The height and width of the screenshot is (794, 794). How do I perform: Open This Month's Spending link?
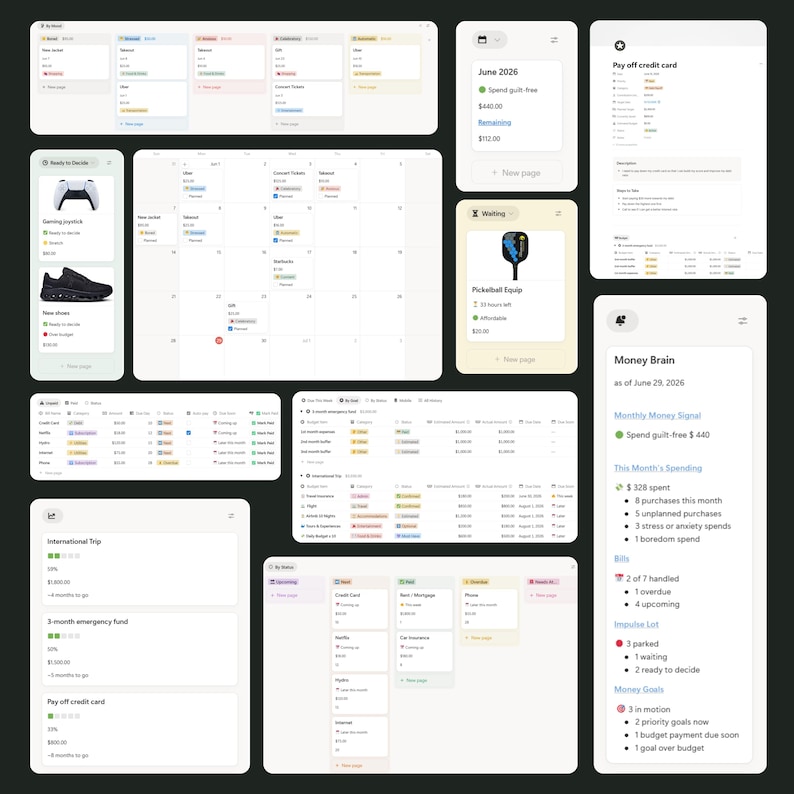click(658, 468)
